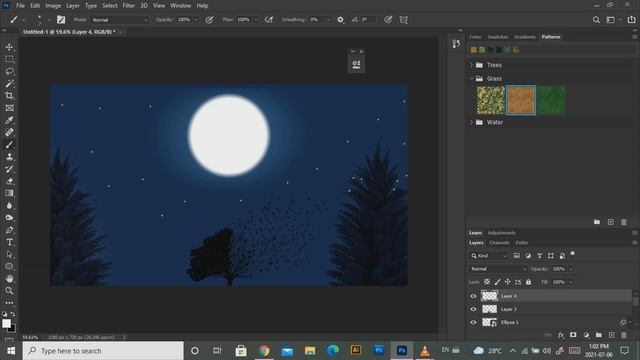Open the Window menu

[x=180, y=6]
